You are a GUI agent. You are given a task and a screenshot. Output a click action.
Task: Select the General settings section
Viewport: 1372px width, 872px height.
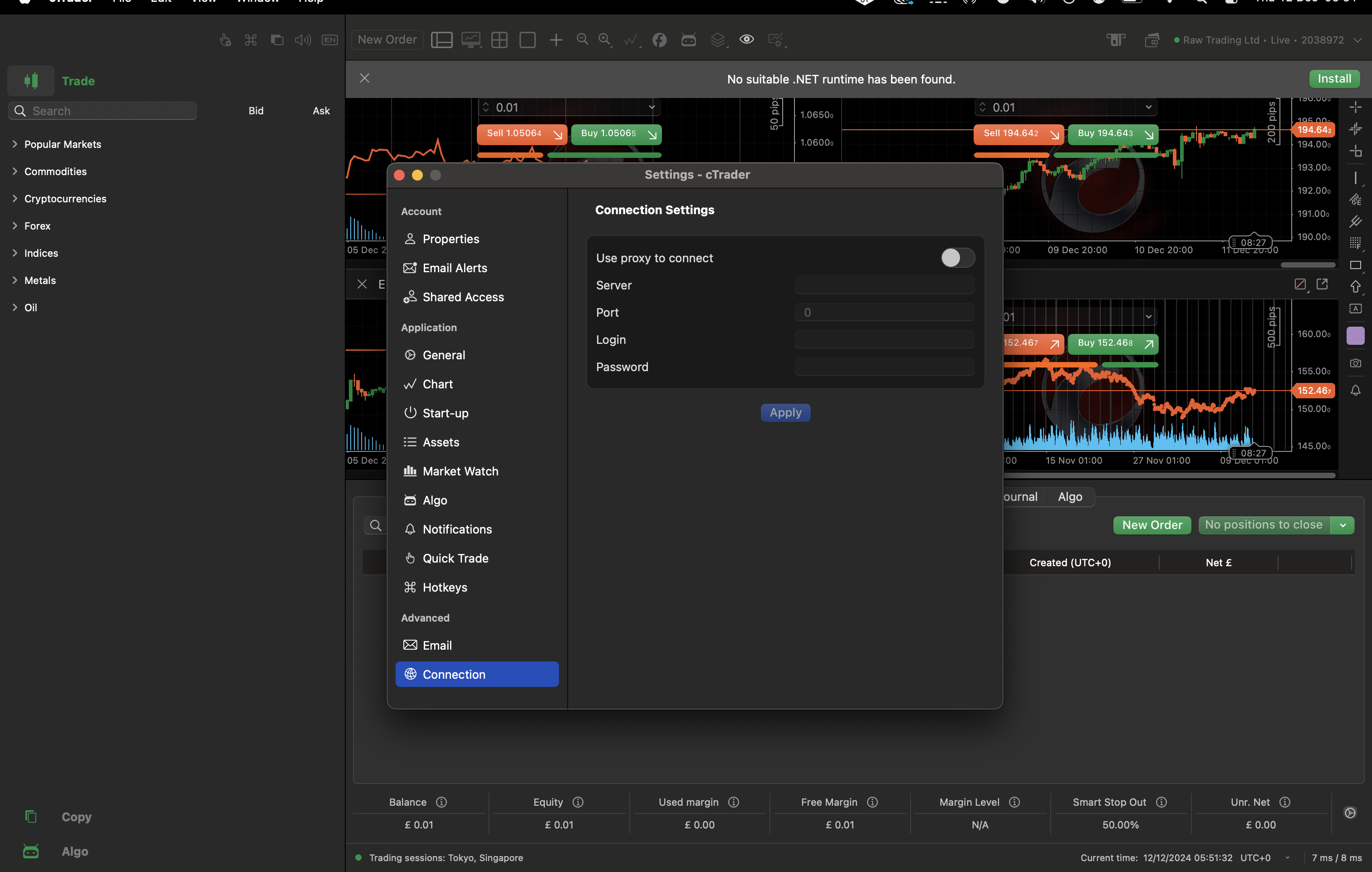(477, 355)
